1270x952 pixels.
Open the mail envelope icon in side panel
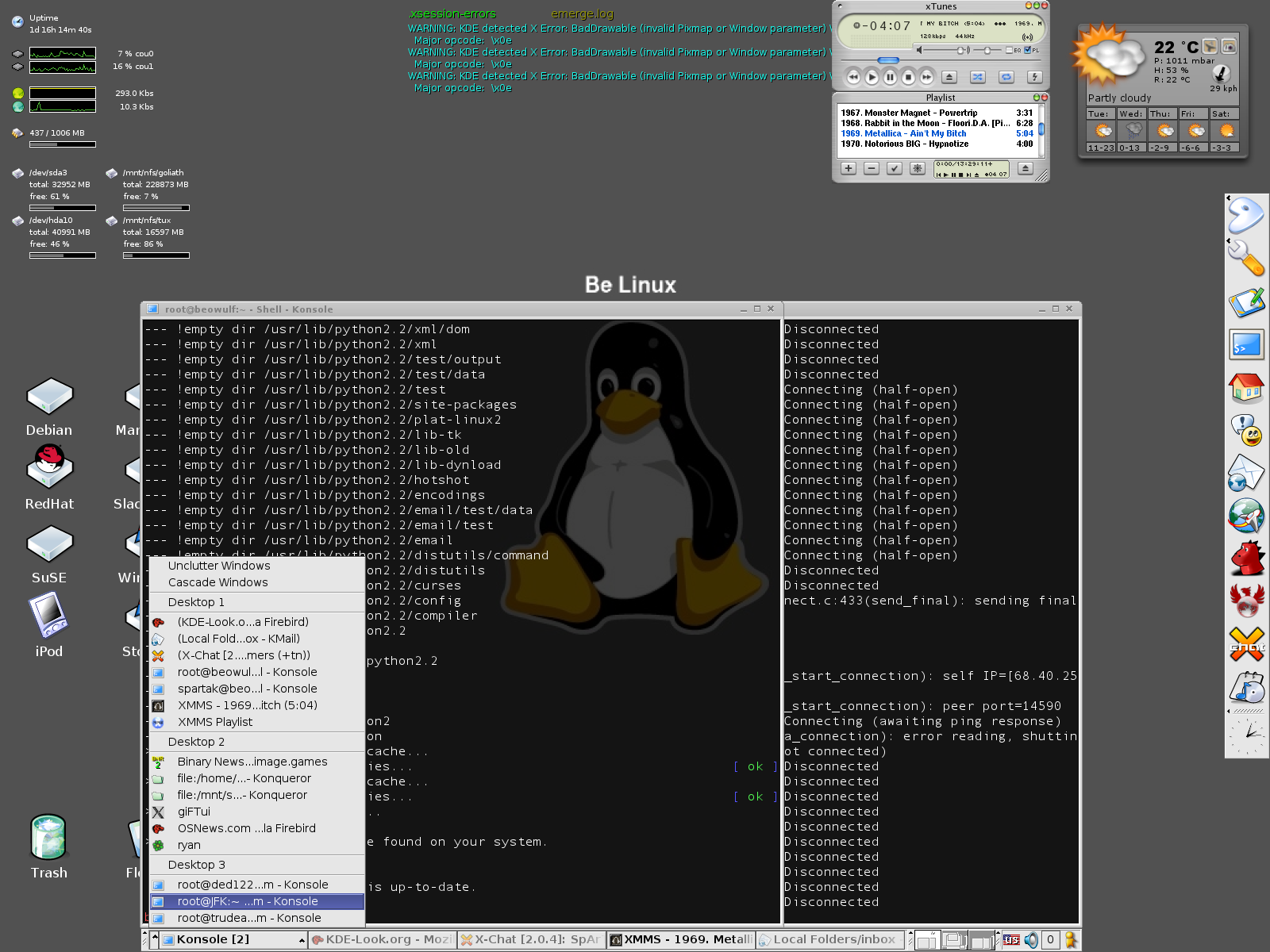1246,473
